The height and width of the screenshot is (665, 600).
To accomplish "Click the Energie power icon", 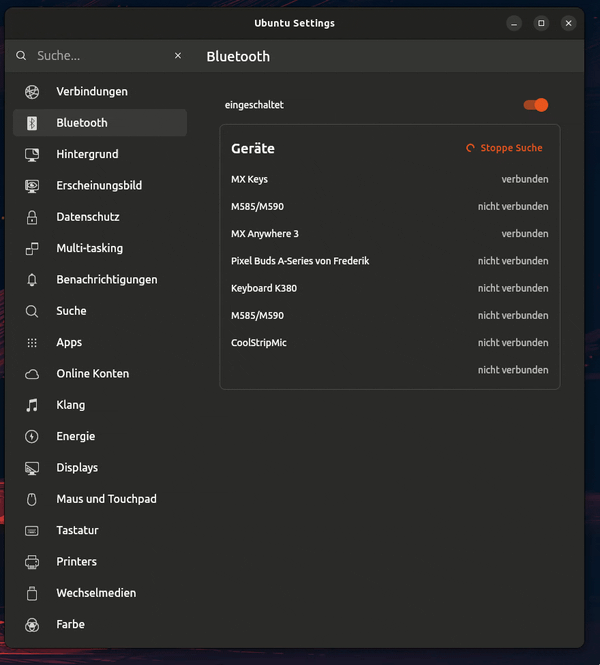I will (x=32, y=436).
